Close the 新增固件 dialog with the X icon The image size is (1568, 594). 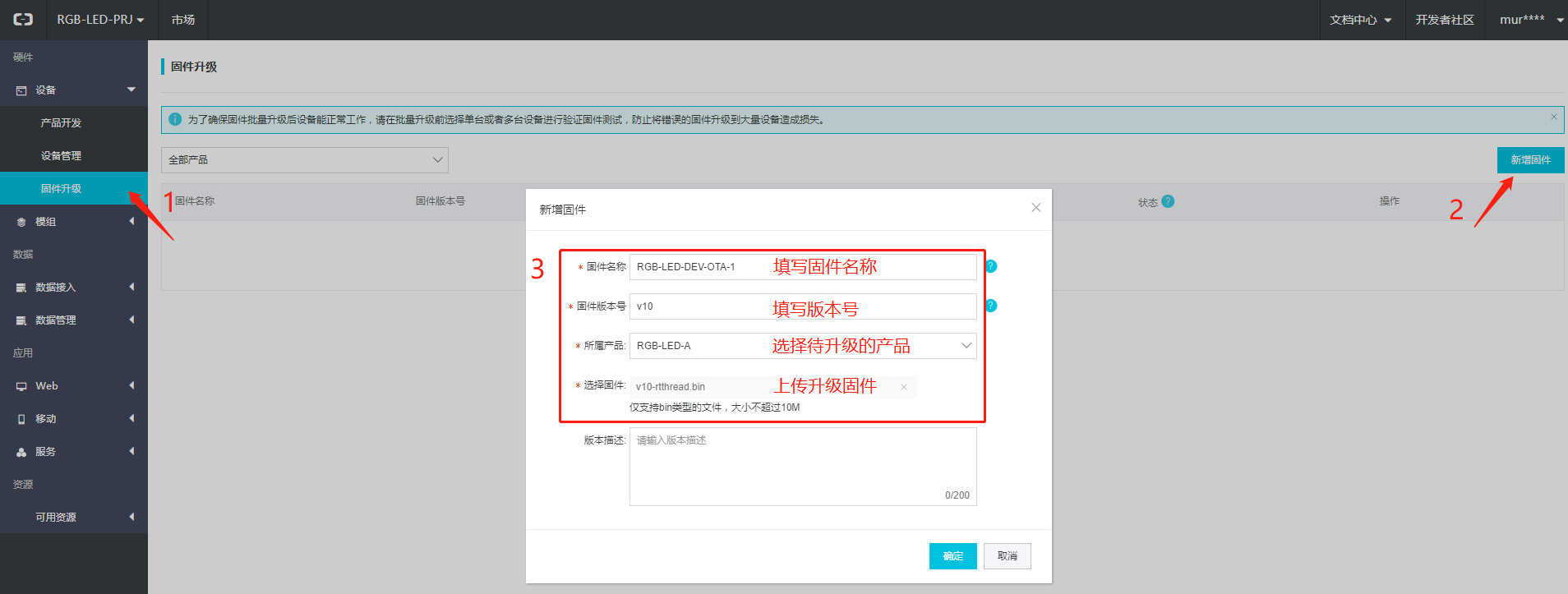click(1035, 208)
